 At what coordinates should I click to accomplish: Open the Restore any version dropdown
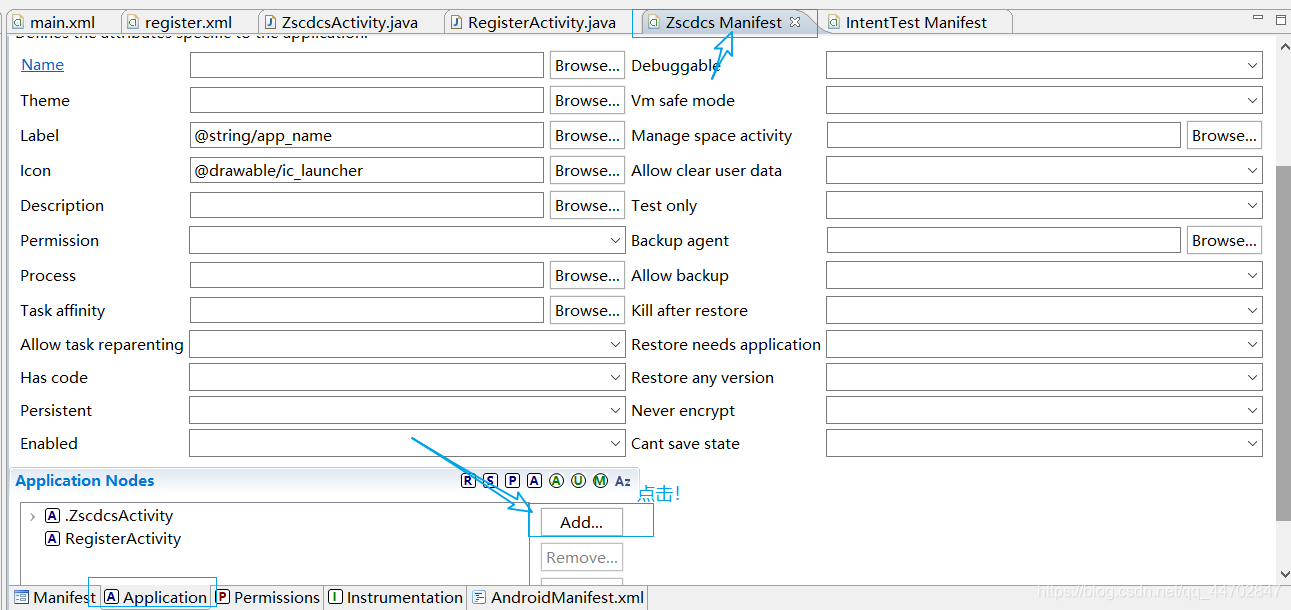point(1044,377)
